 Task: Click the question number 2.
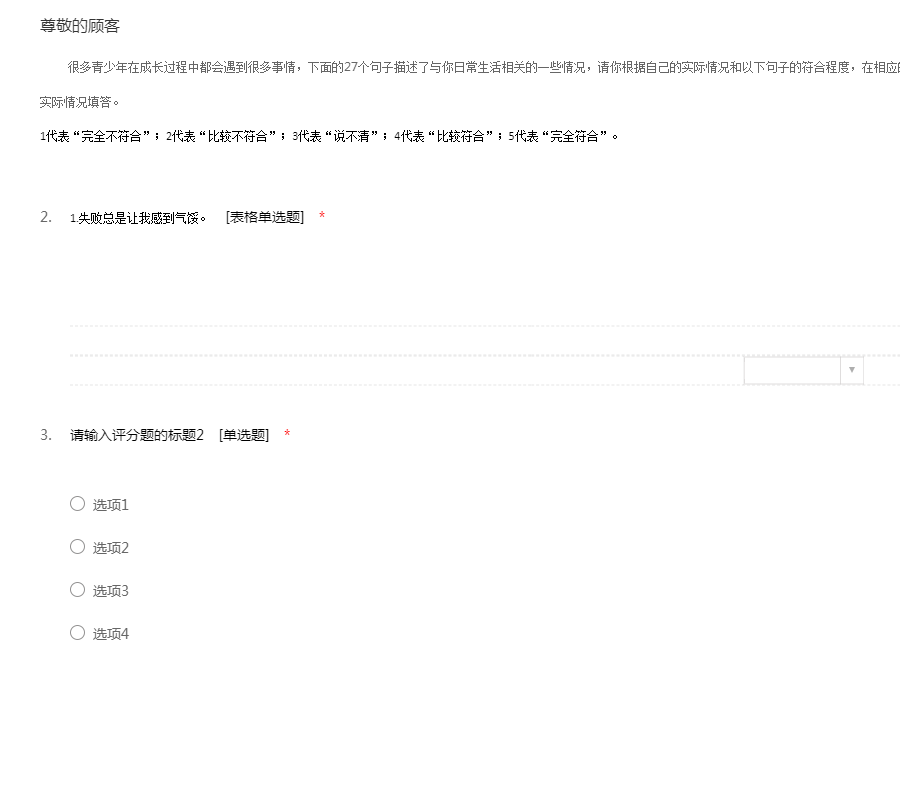pyautogui.click(x=46, y=217)
